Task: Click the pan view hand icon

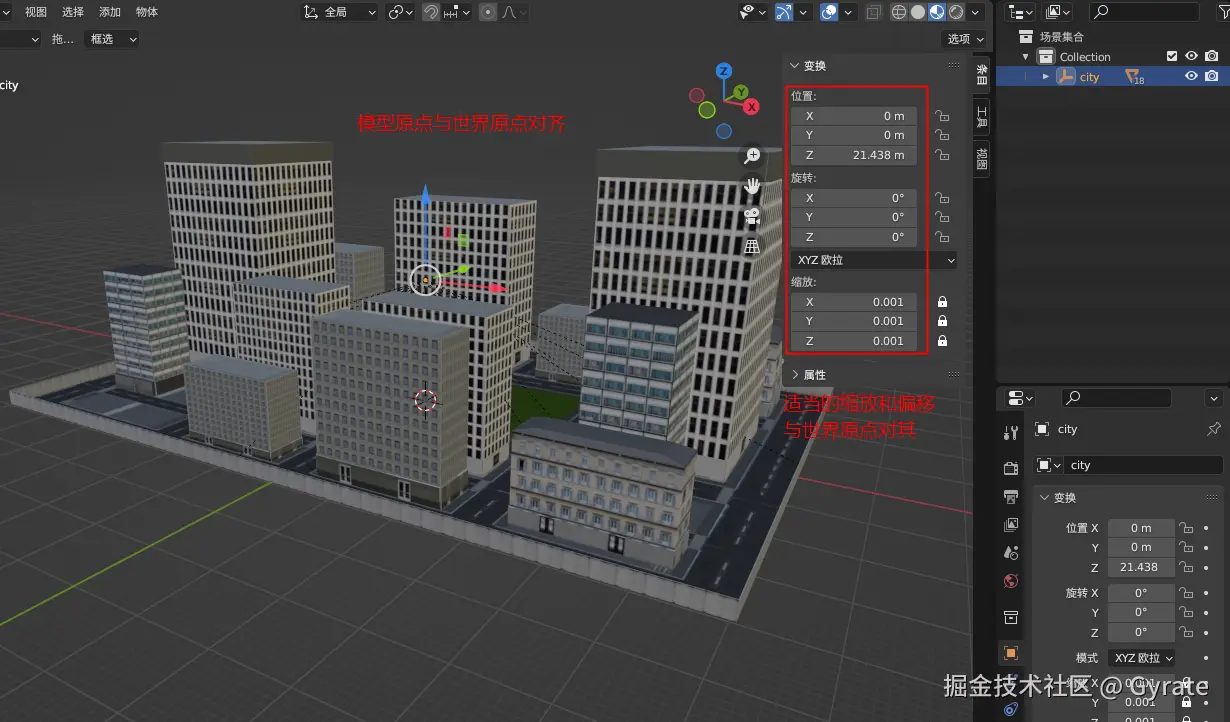Action: [752, 186]
